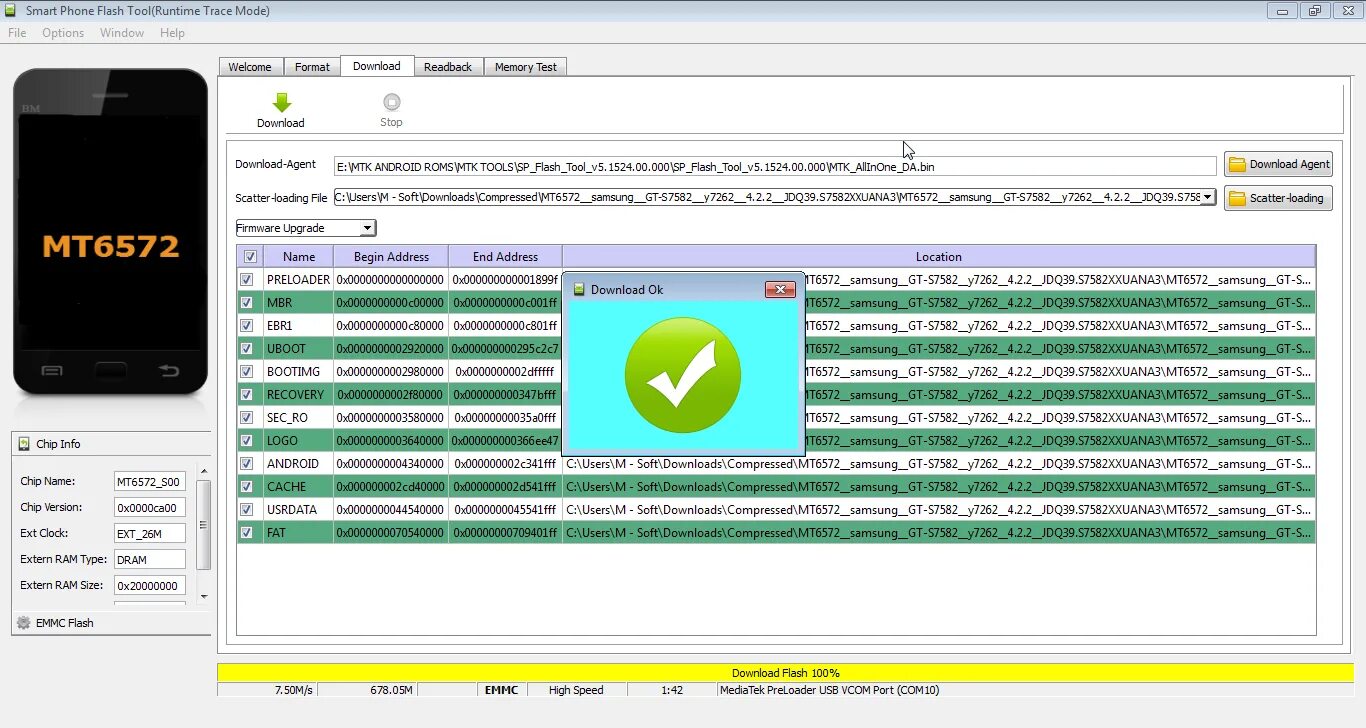Click the Extern RAM Size value field
Viewport: 1366px width, 728px height.
tap(150, 586)
